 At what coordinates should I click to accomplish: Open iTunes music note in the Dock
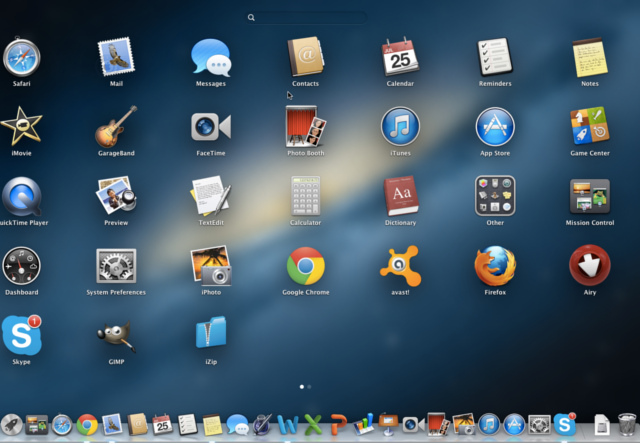pos(489,425)
